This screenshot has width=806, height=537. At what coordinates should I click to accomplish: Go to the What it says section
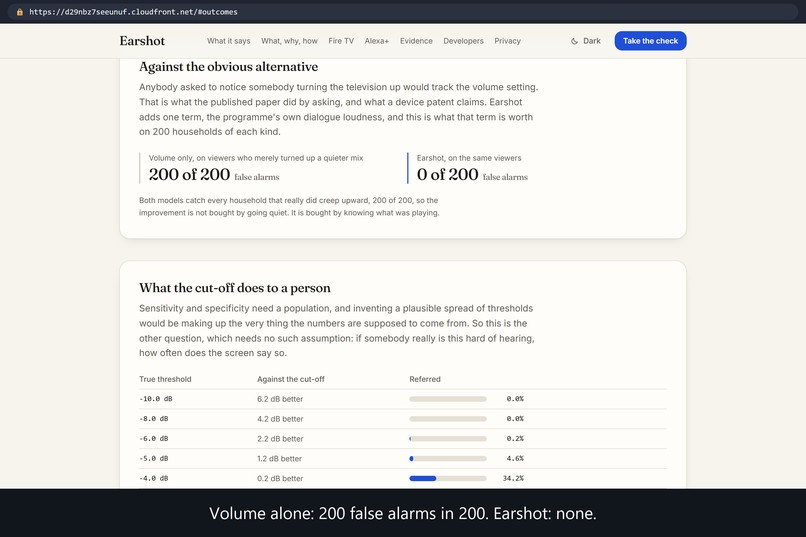point(229,41)
